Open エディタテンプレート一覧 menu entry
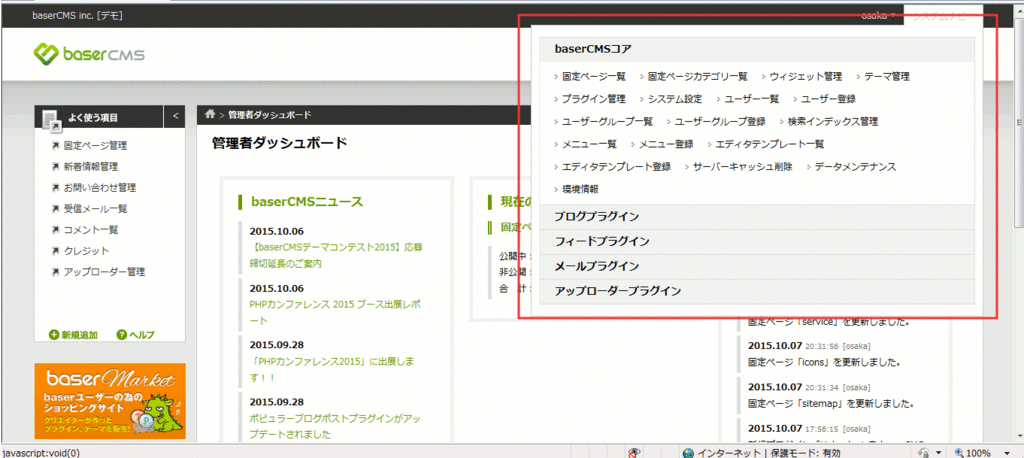Viewport: 1024px width, 458px height. pyautogui.click(x=769, y=144)
